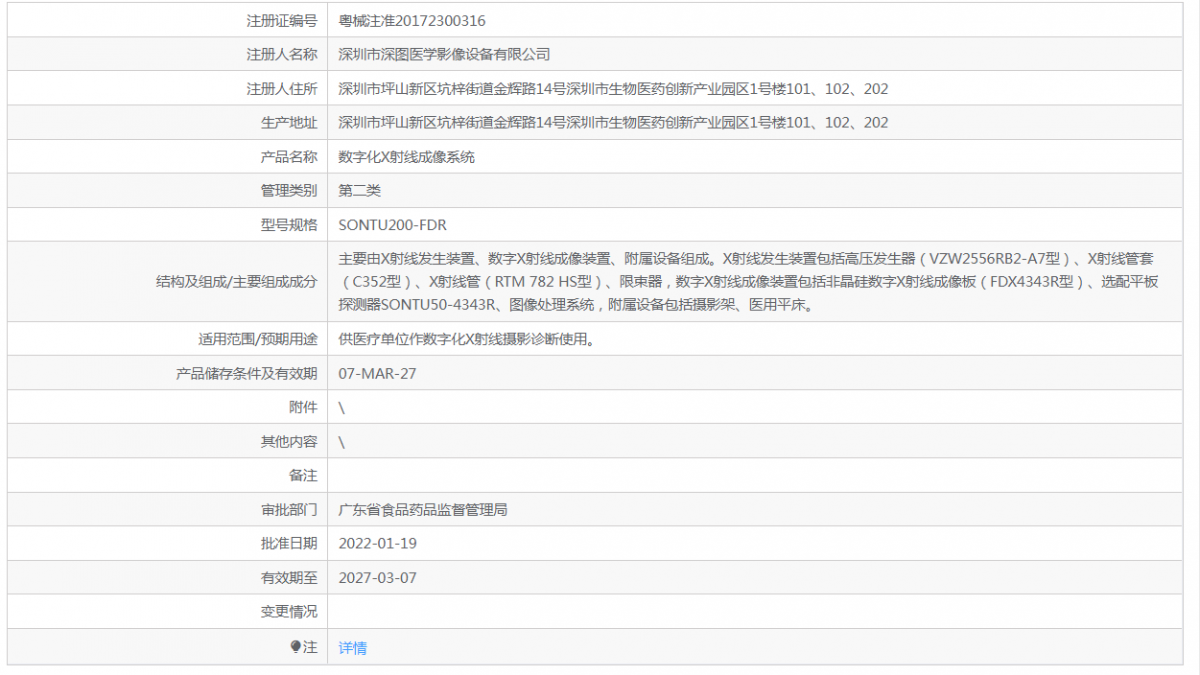The width and height of the screenshot is (1200, 675).
Task: Click the 注册证编号 label
Action: coord(282,21)
